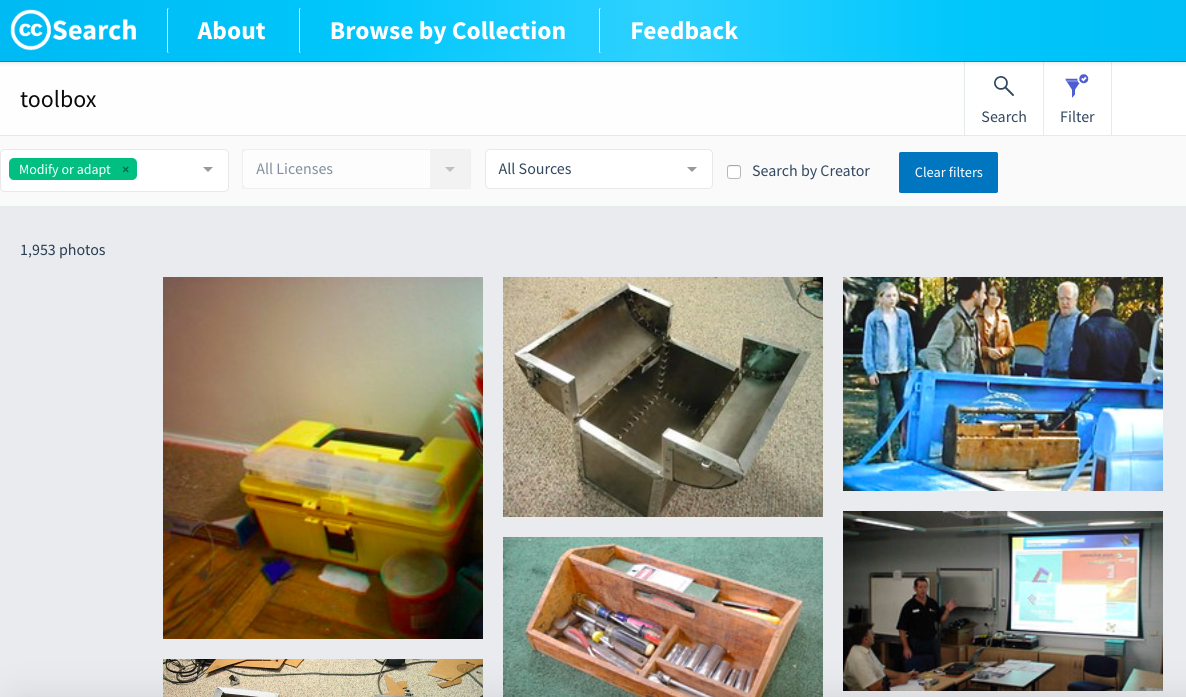Open the Feedback page
The height and width of the screenshot is (697, 1186).
click(684, 30)
